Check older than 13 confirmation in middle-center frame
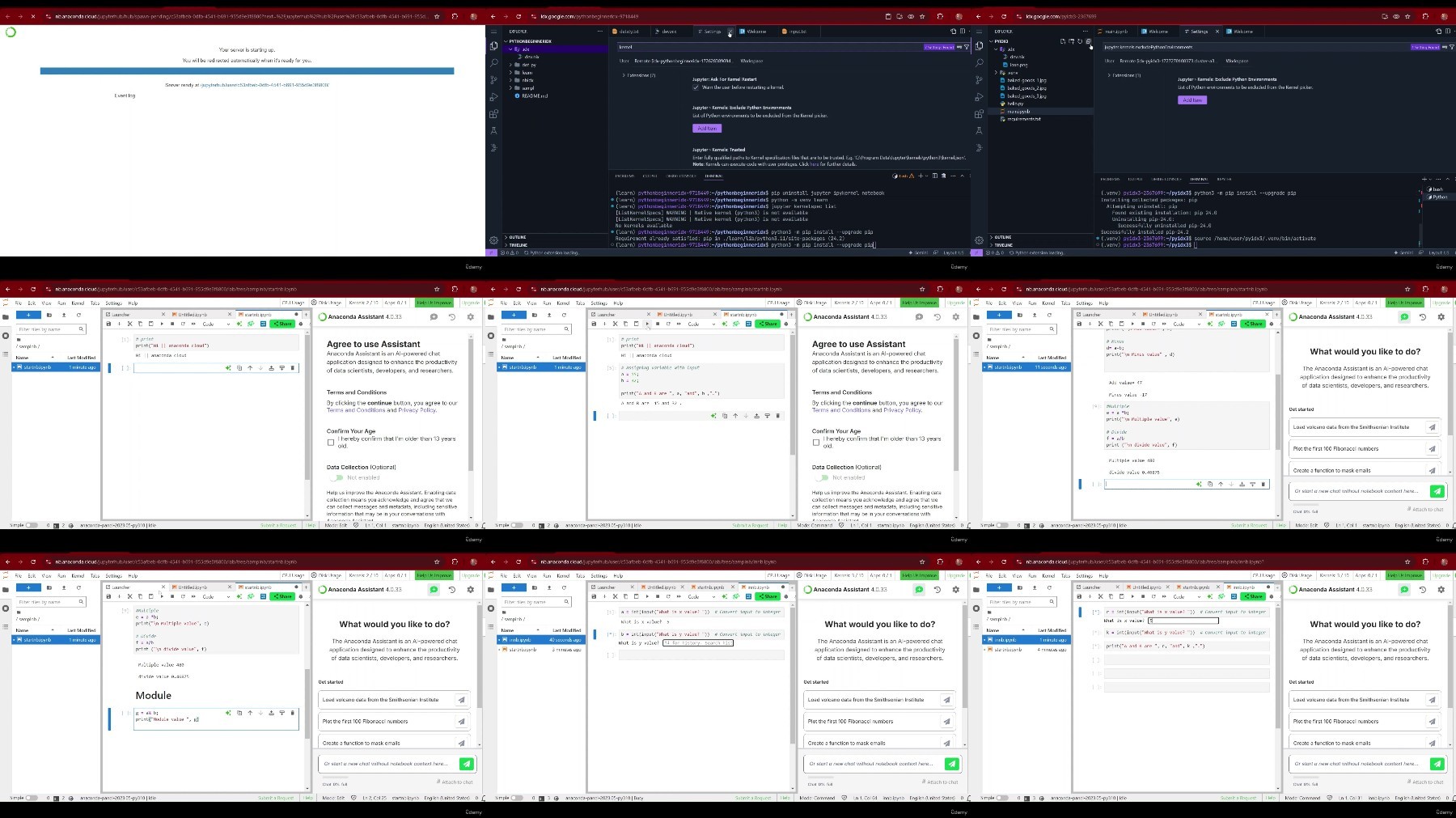 click(x=815, y=442)
